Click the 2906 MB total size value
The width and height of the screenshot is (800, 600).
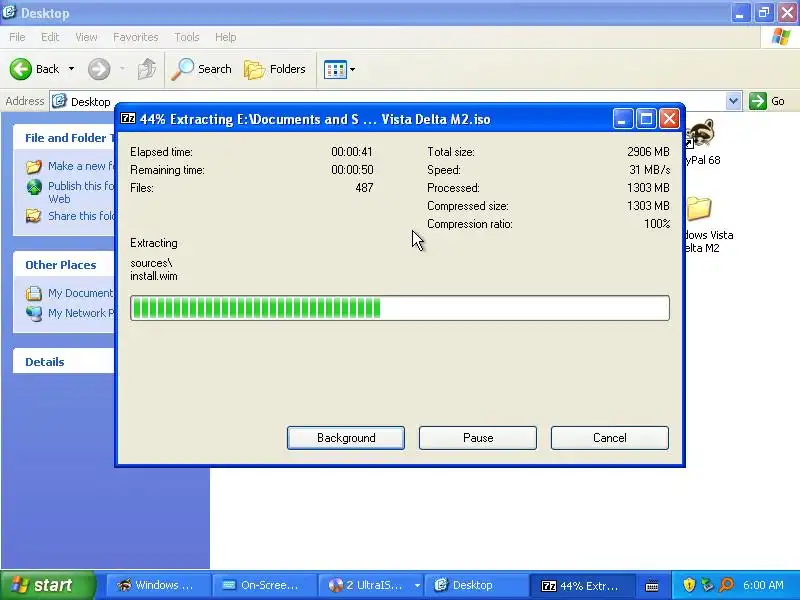tap(648, 152)
